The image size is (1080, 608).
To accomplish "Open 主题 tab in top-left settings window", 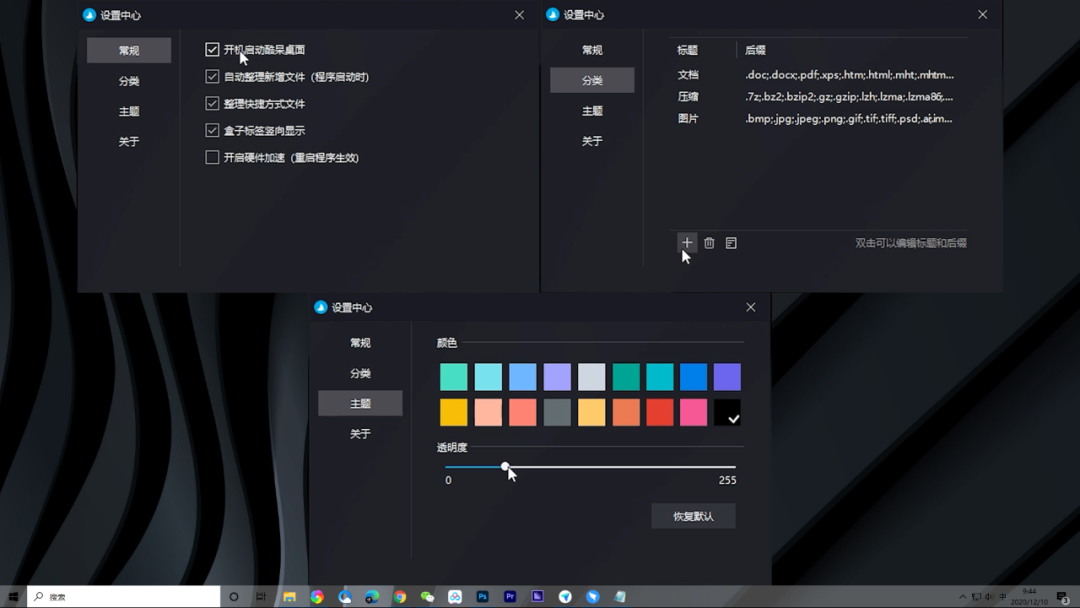I will click(129, 111).
